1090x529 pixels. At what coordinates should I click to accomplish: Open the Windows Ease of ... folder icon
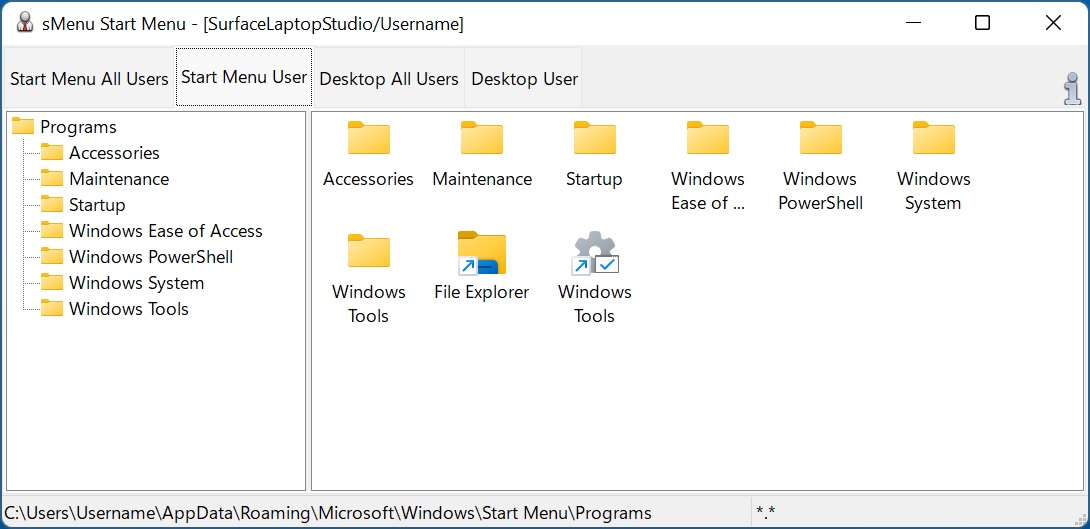(x=708, y=138)
